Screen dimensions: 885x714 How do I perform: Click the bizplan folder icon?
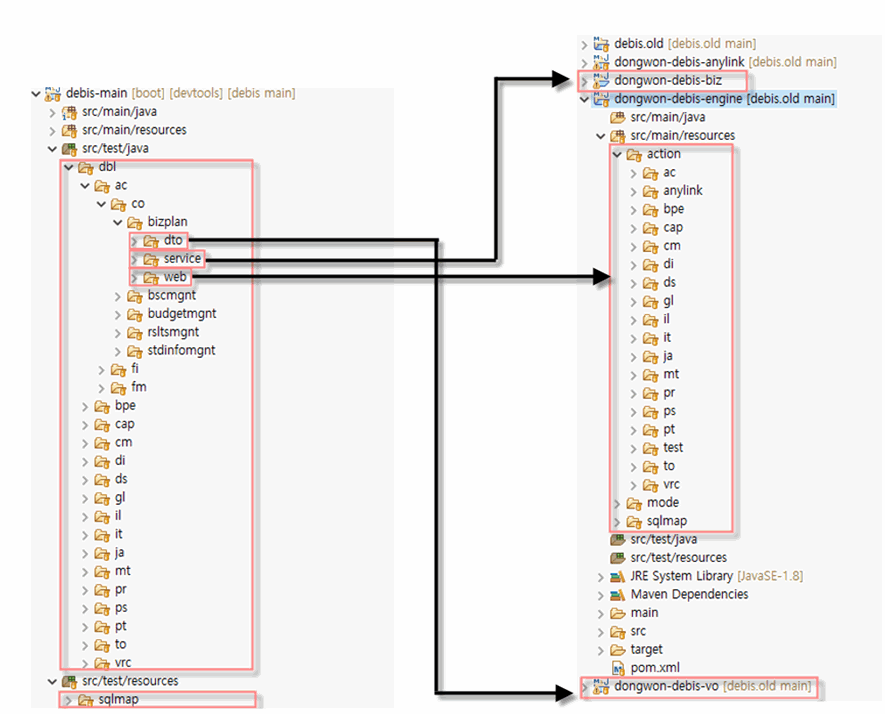coord(135,222)
